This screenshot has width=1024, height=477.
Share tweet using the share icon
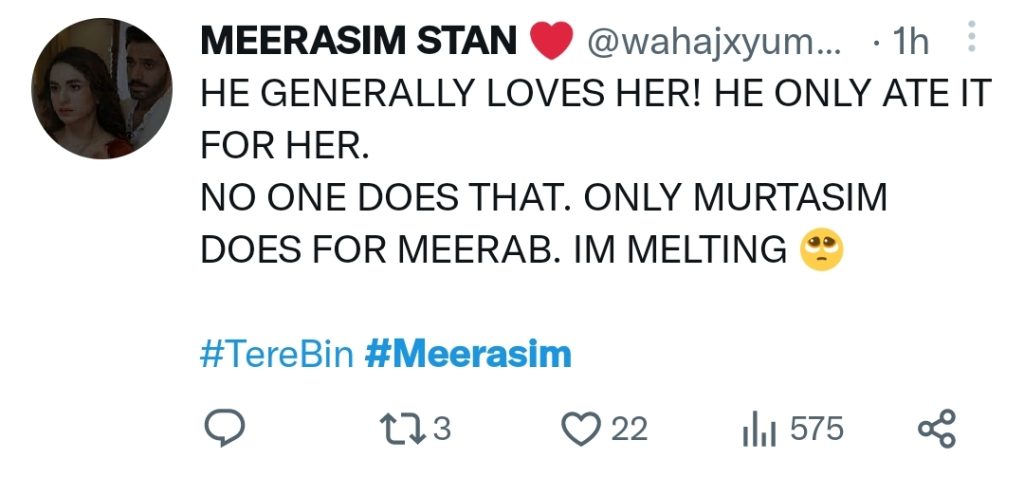[x=937, y=429]
